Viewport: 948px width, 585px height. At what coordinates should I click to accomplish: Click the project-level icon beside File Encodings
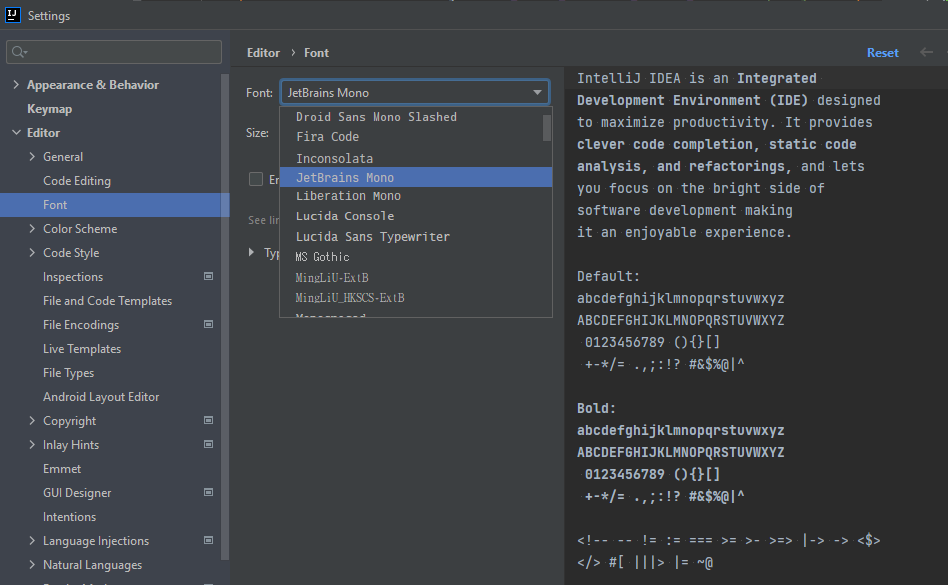point(208,324)
